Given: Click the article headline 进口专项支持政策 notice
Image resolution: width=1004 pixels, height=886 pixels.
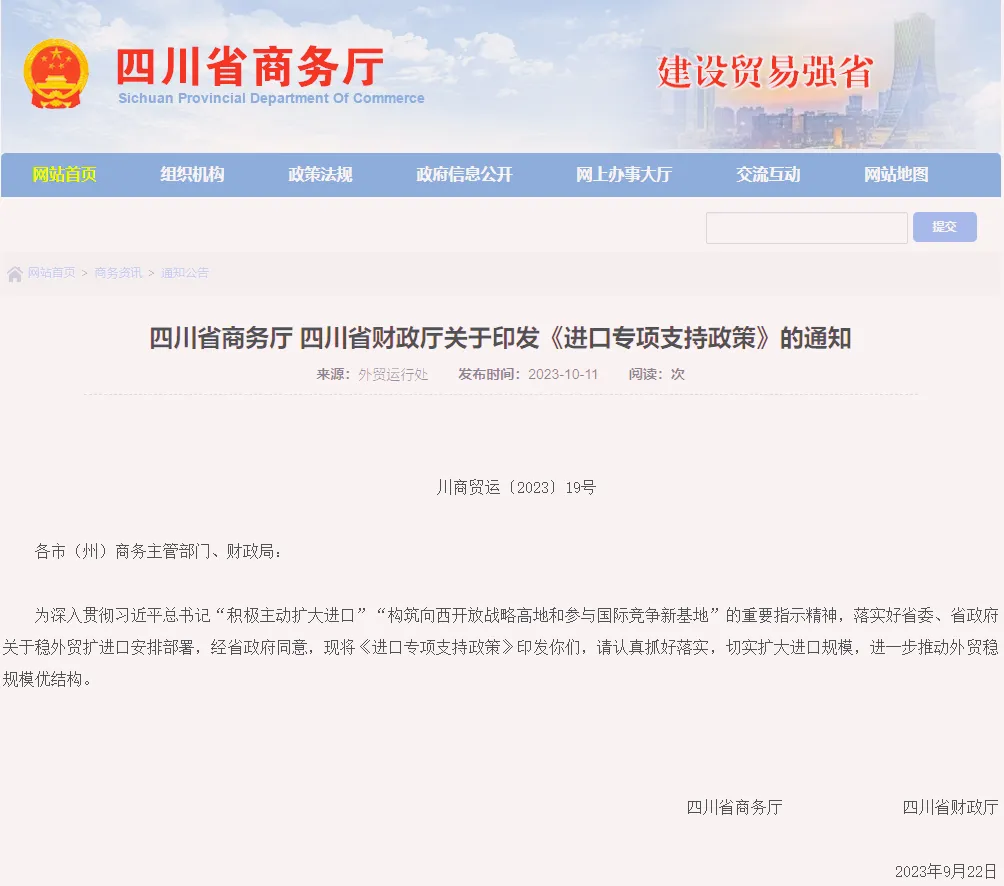Looking at the screenshot, I should (x=500, y=338).
